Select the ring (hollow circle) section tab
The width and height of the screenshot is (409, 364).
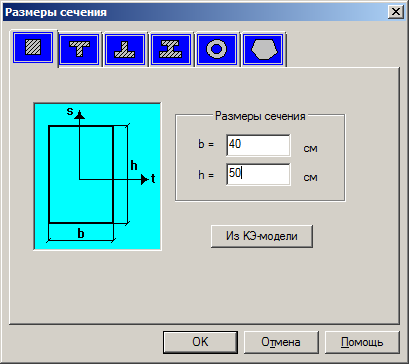pyautogui.click(x=217, y=49)
